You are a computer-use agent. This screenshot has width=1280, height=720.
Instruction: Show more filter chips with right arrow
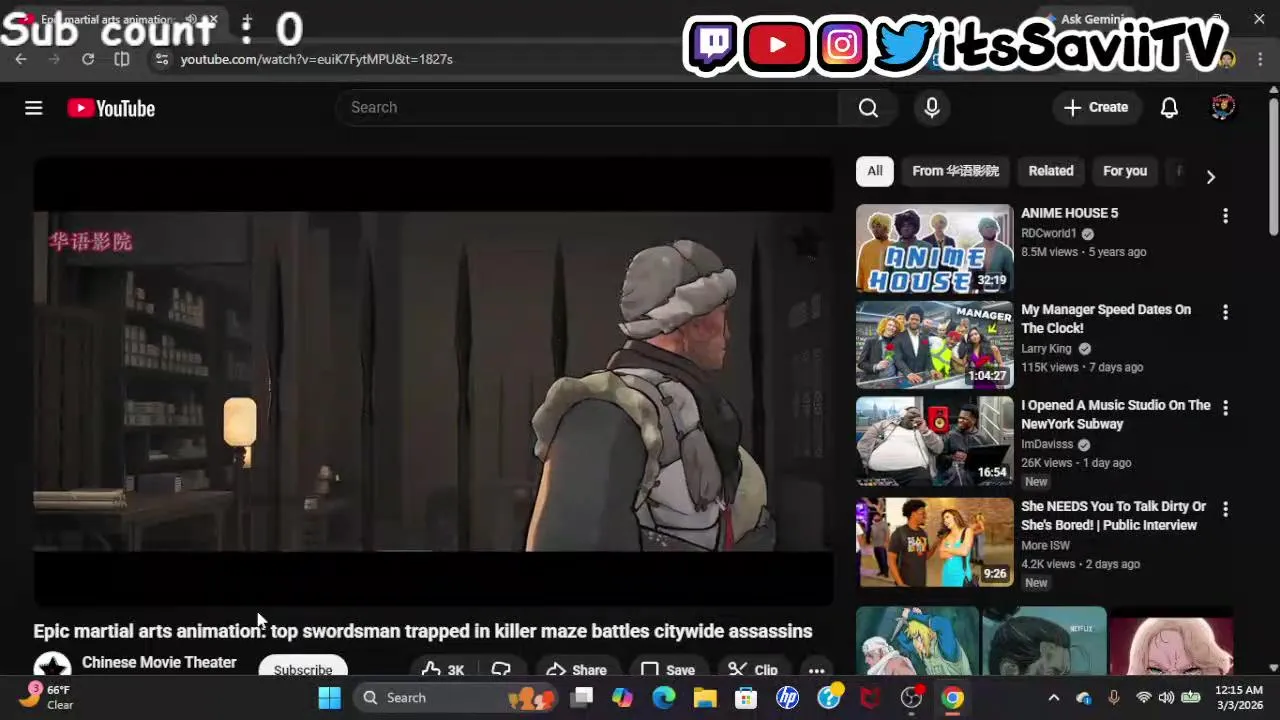pos(1210,177)
